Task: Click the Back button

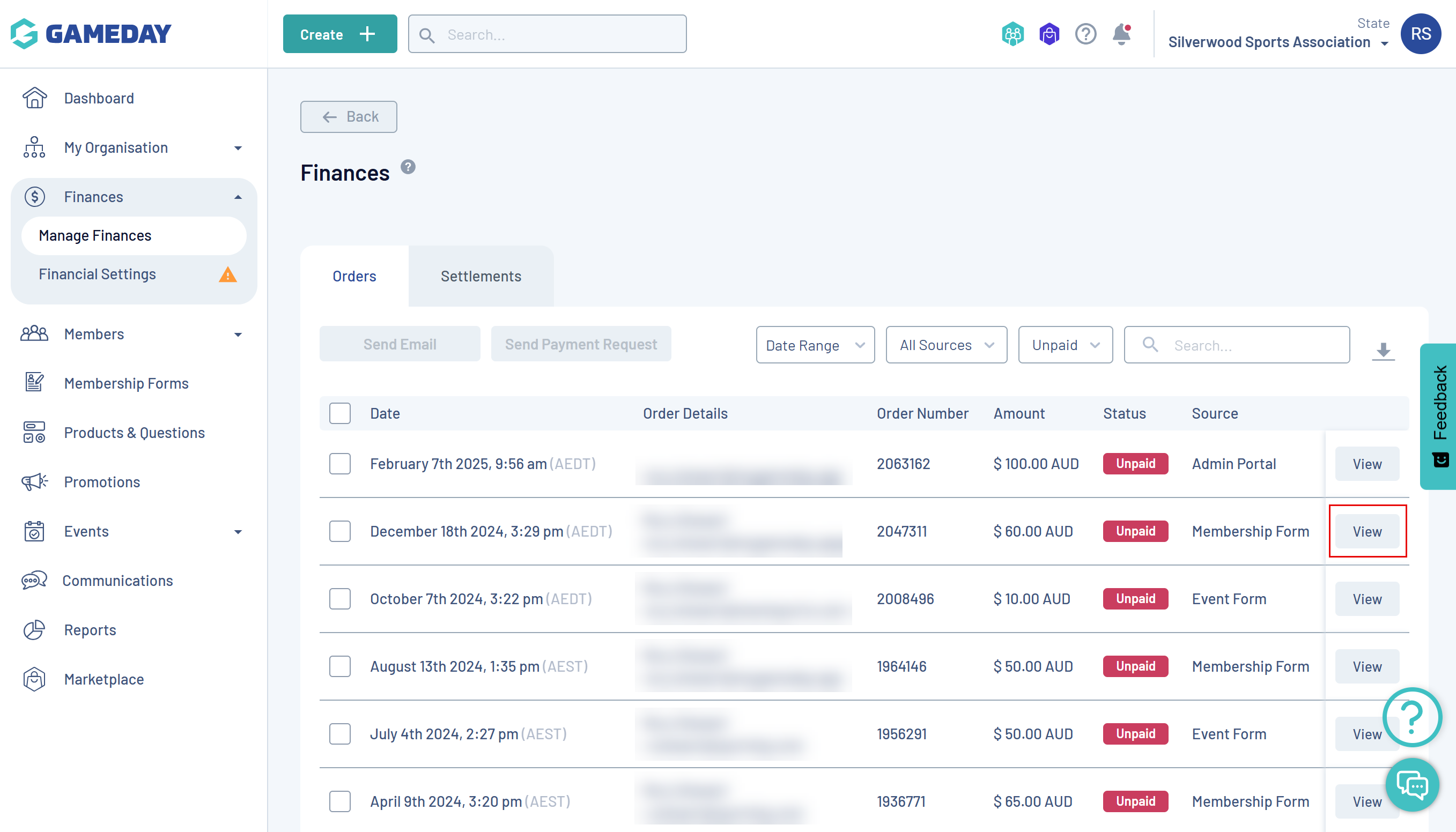Action: (349, 116)
